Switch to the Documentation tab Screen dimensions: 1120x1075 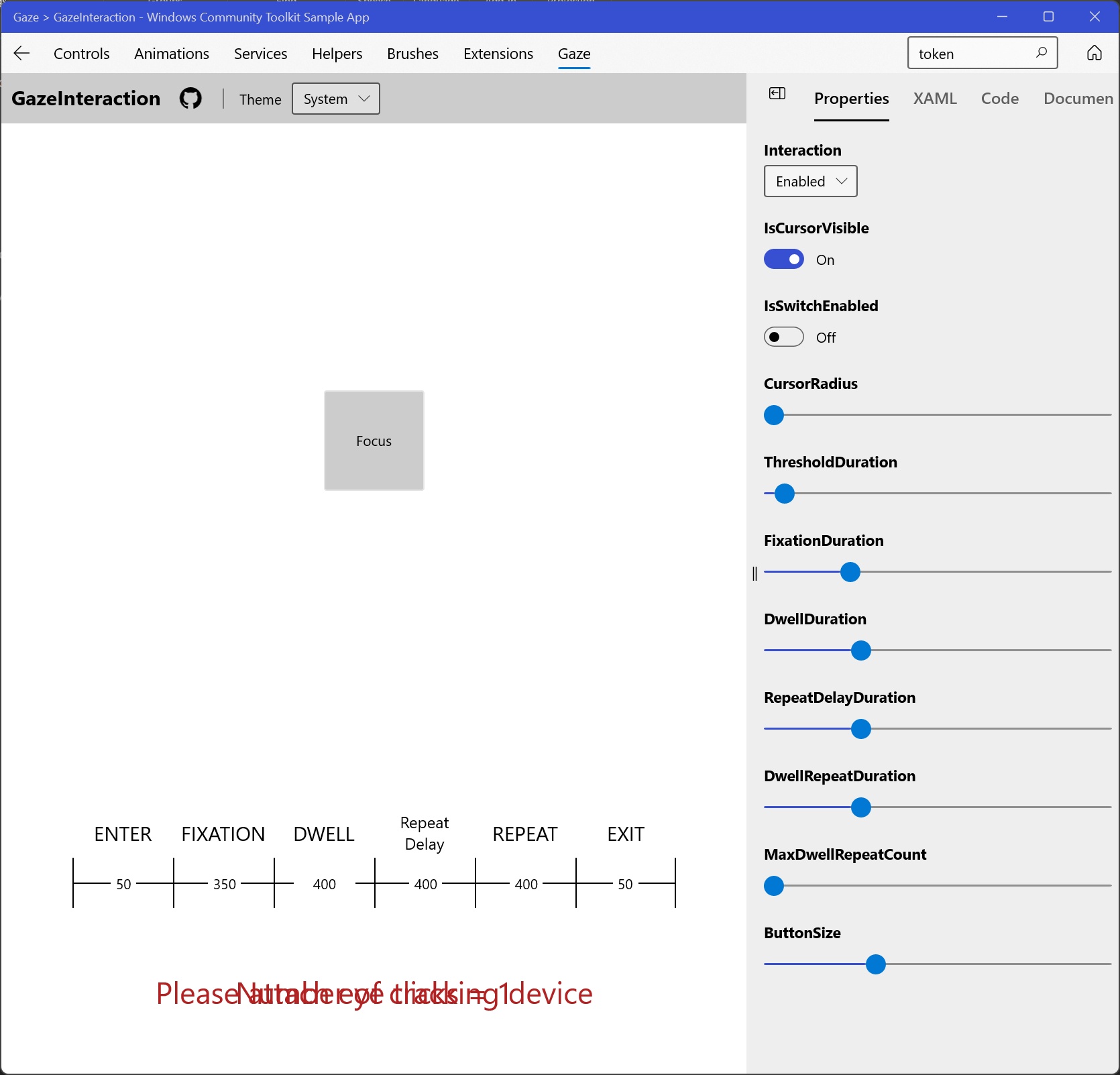pos(1078,99)
